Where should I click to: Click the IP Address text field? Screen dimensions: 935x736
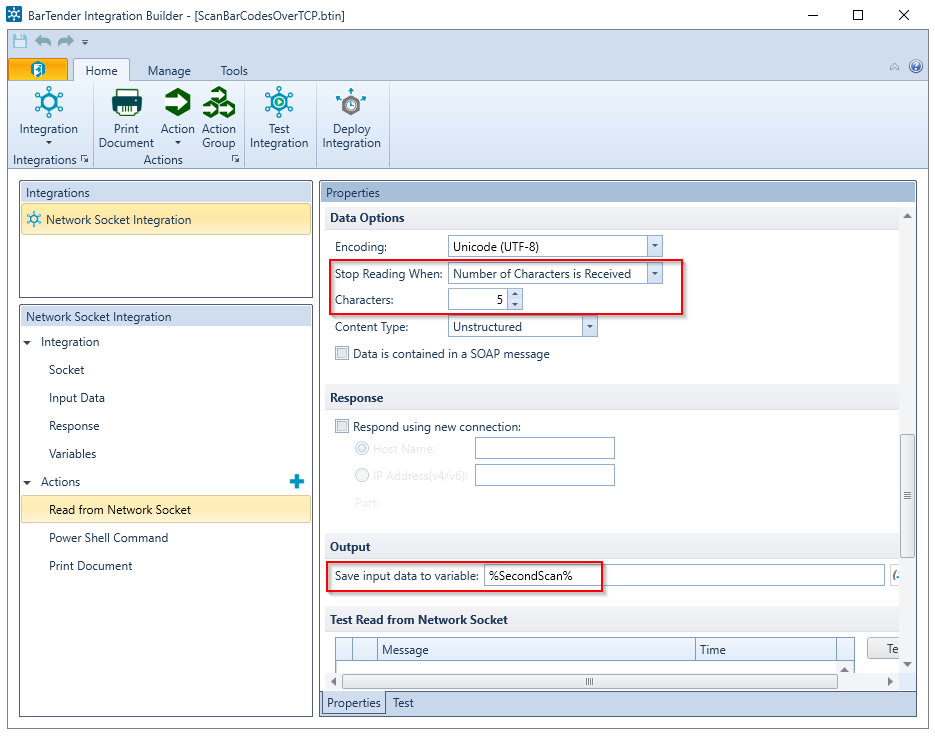(x=544, y=475)
